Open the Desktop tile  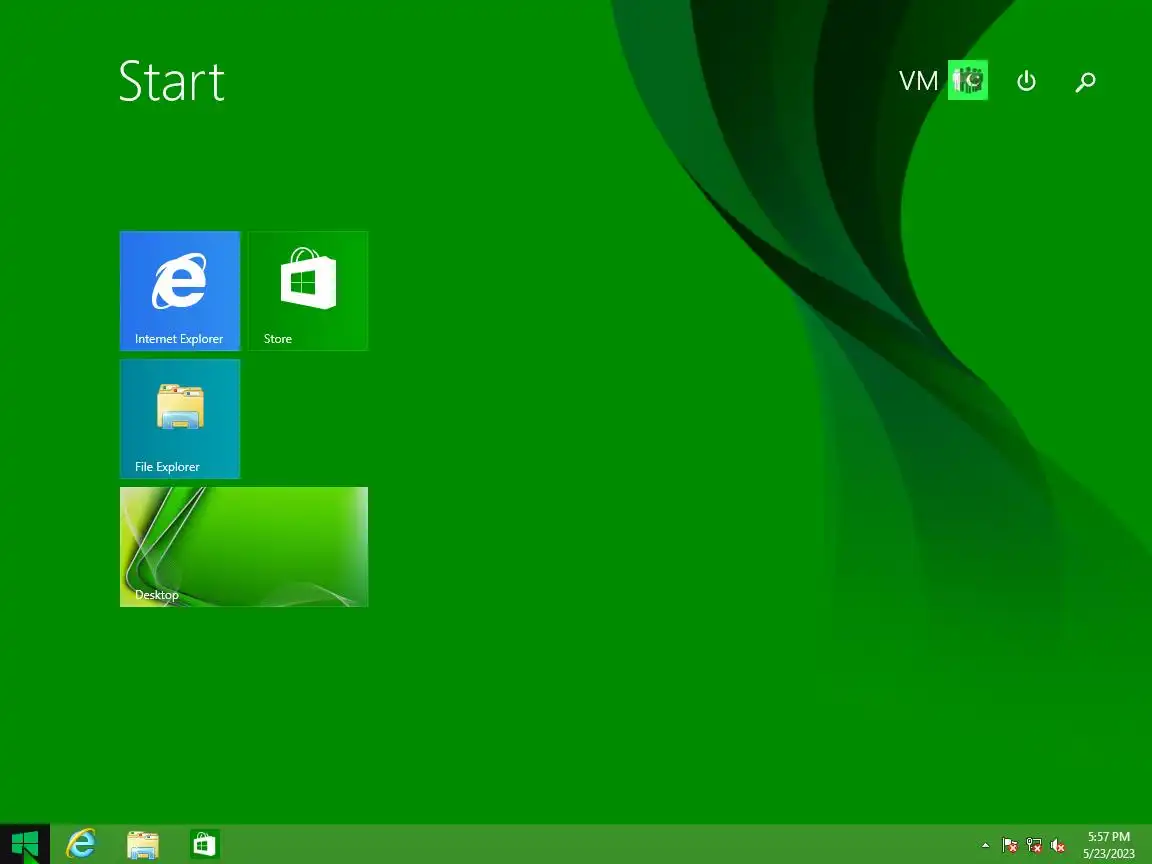(244, 547)
